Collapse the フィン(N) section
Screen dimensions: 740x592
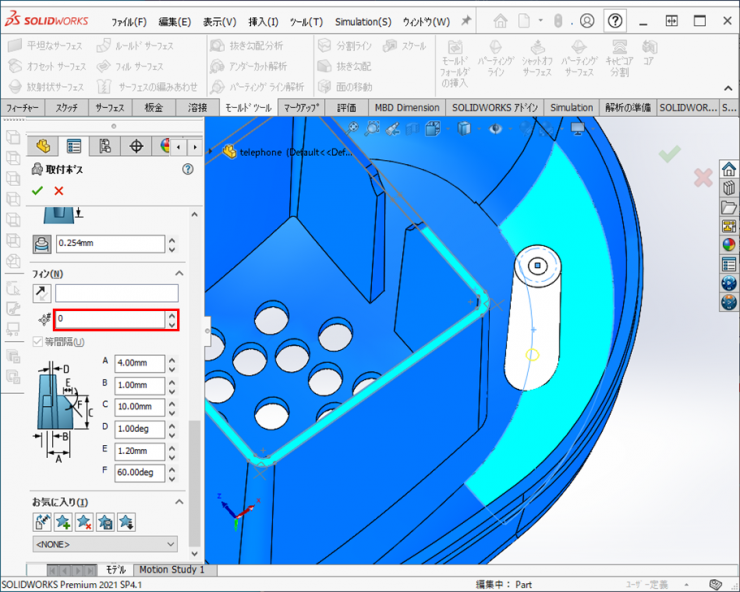pos(180,273)
